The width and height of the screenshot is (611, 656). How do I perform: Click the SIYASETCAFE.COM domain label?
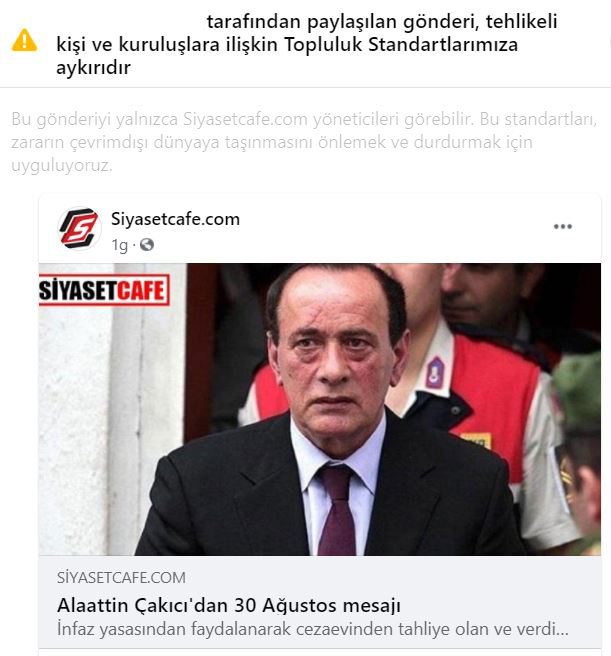pyautogui.click(x=121, y=578)
